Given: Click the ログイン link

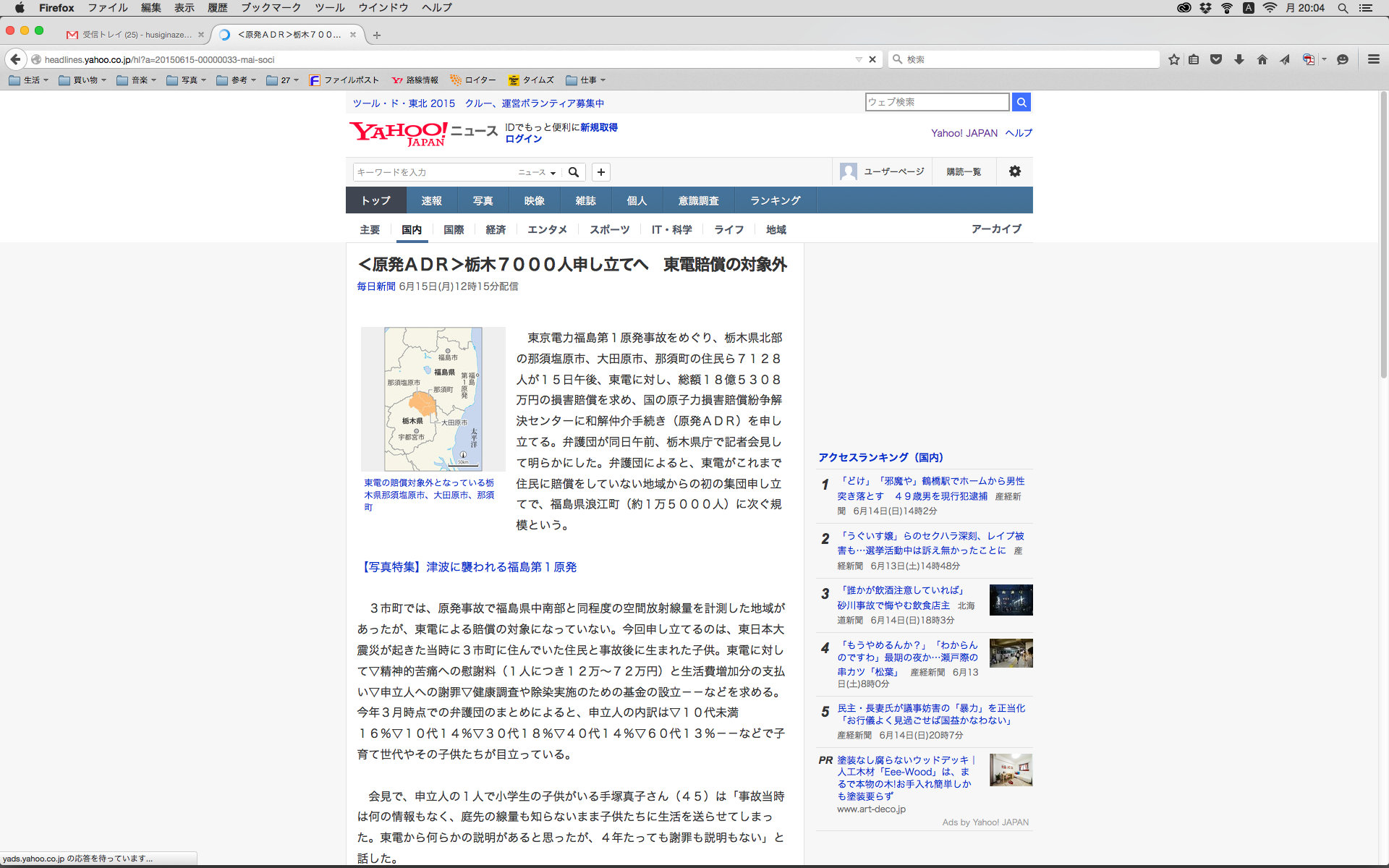Looking at the screenshot, I should (523, 139).
